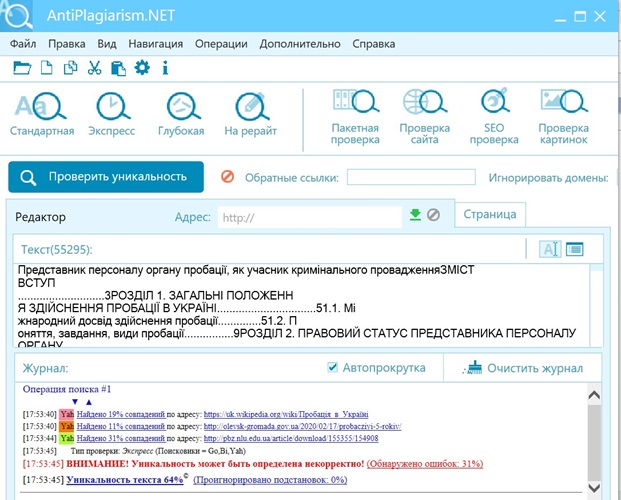
Task: Paste using the clipboard icon
Action: tap(118, 68)
